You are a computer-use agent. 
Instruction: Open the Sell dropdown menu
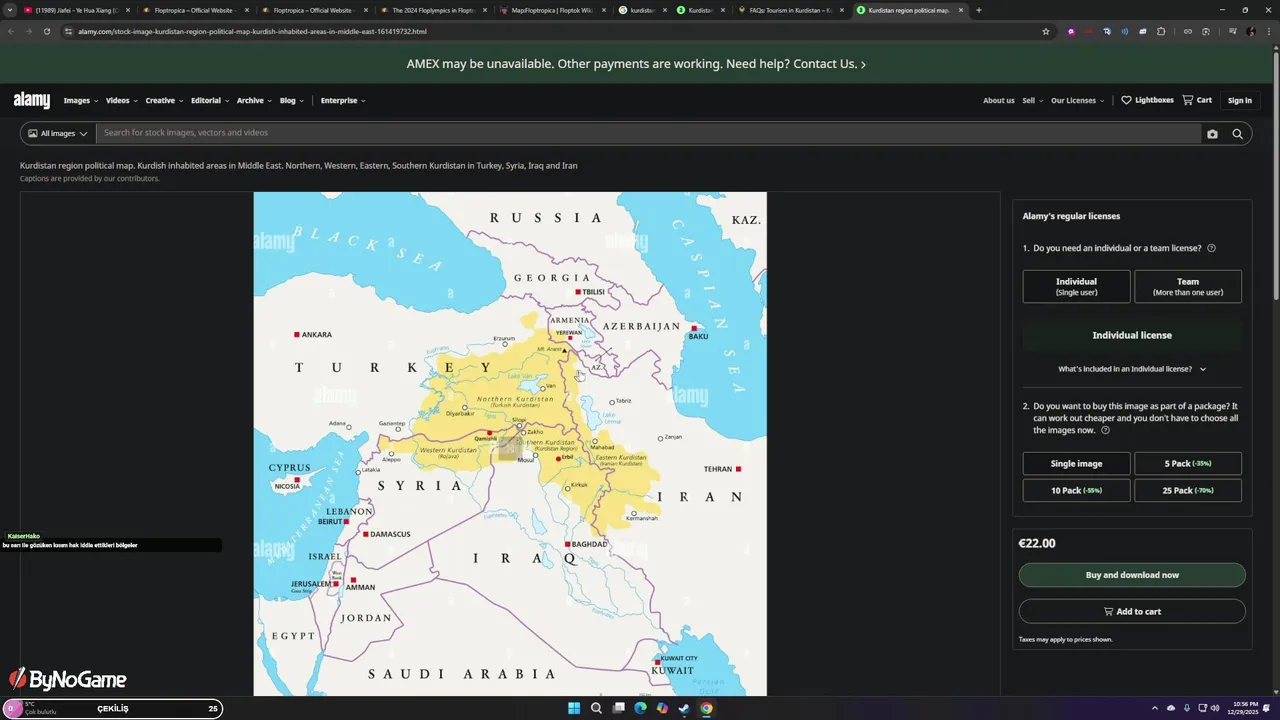(1032, 100)
